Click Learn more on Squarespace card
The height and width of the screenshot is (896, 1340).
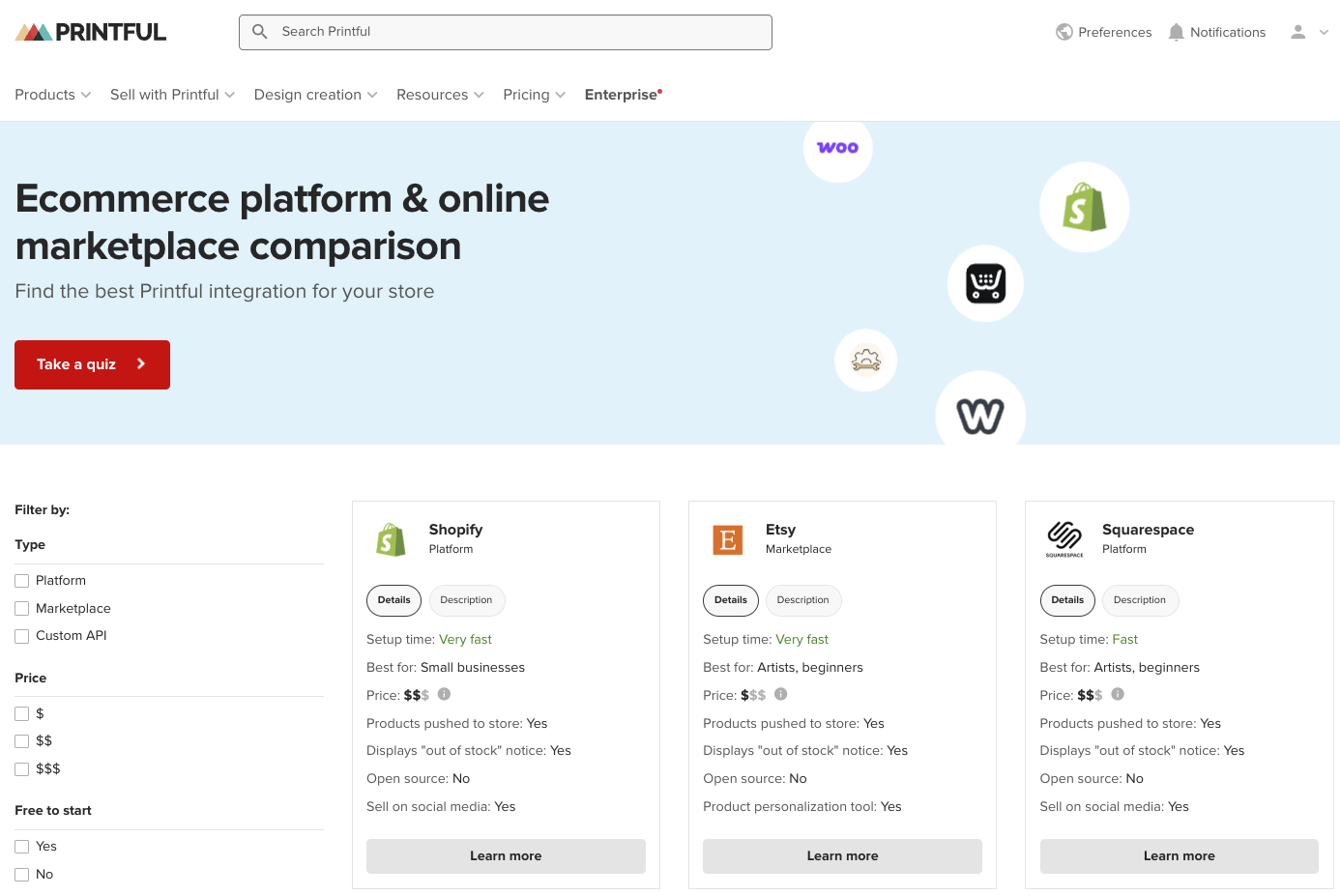click(1179, 856)
